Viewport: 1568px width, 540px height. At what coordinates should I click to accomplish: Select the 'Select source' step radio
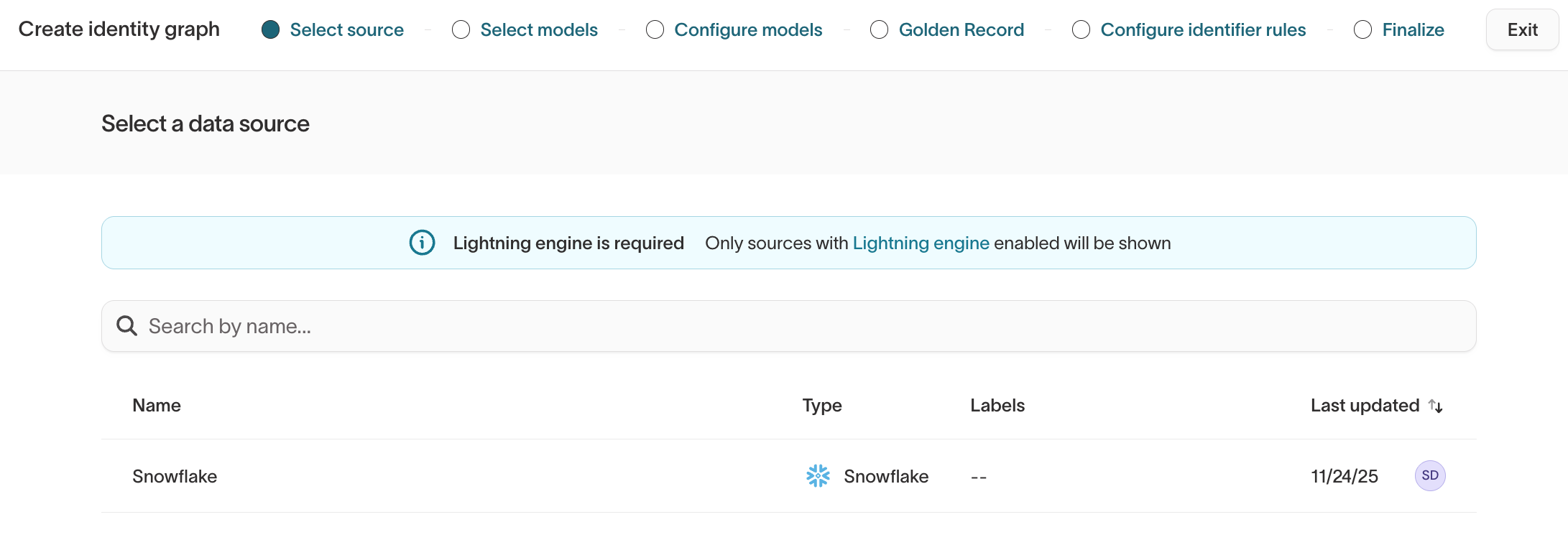pos(270,29)
